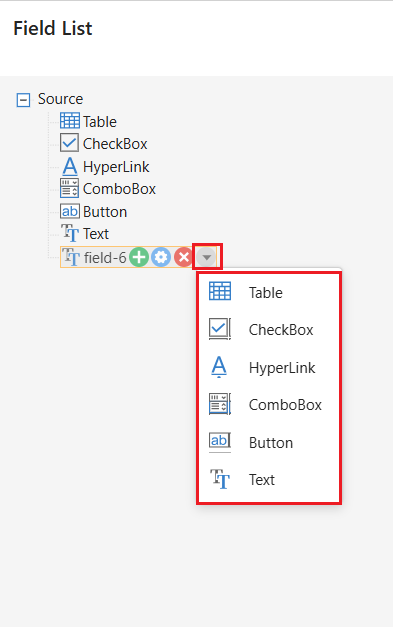Select the CheckBox field label in tree
393x627 pixels.
point(115,144)
